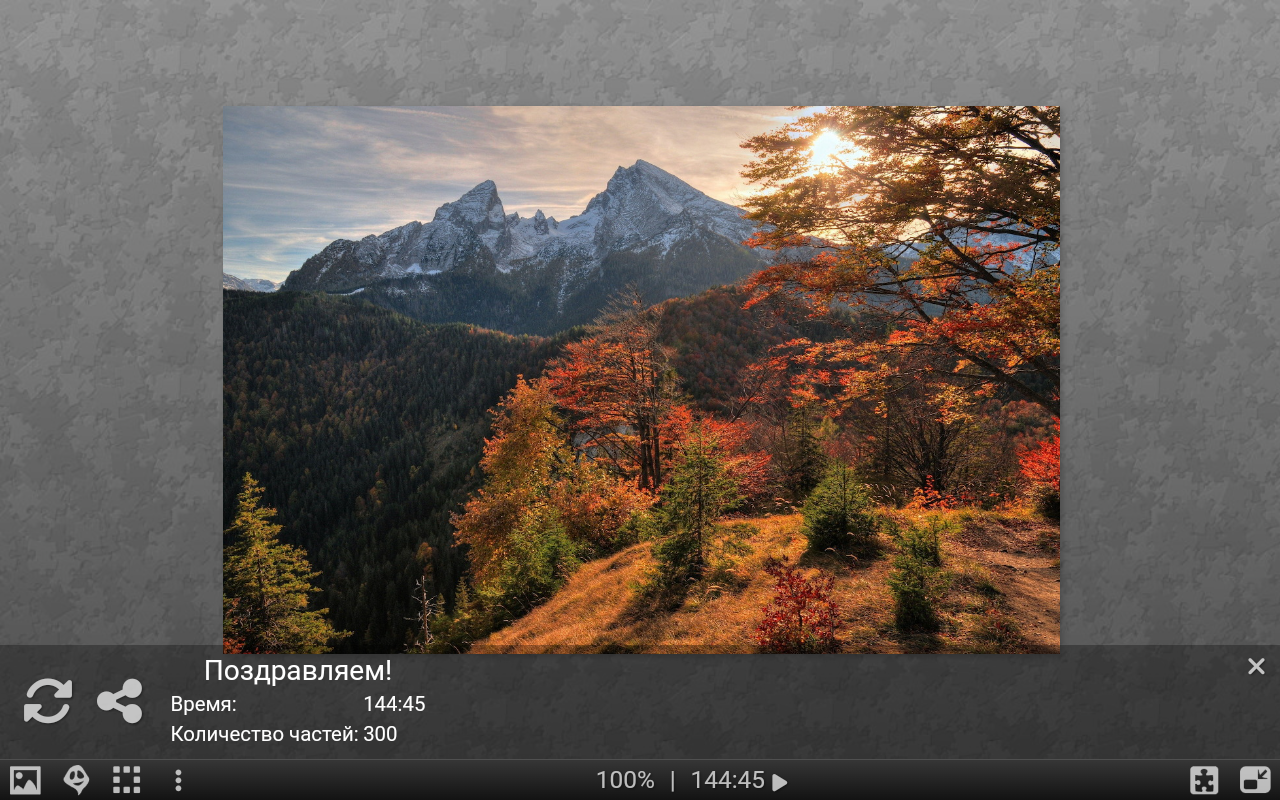Share the completed puzzle result
Viewport: 1280px width, 800px height.
coord(120,701)
